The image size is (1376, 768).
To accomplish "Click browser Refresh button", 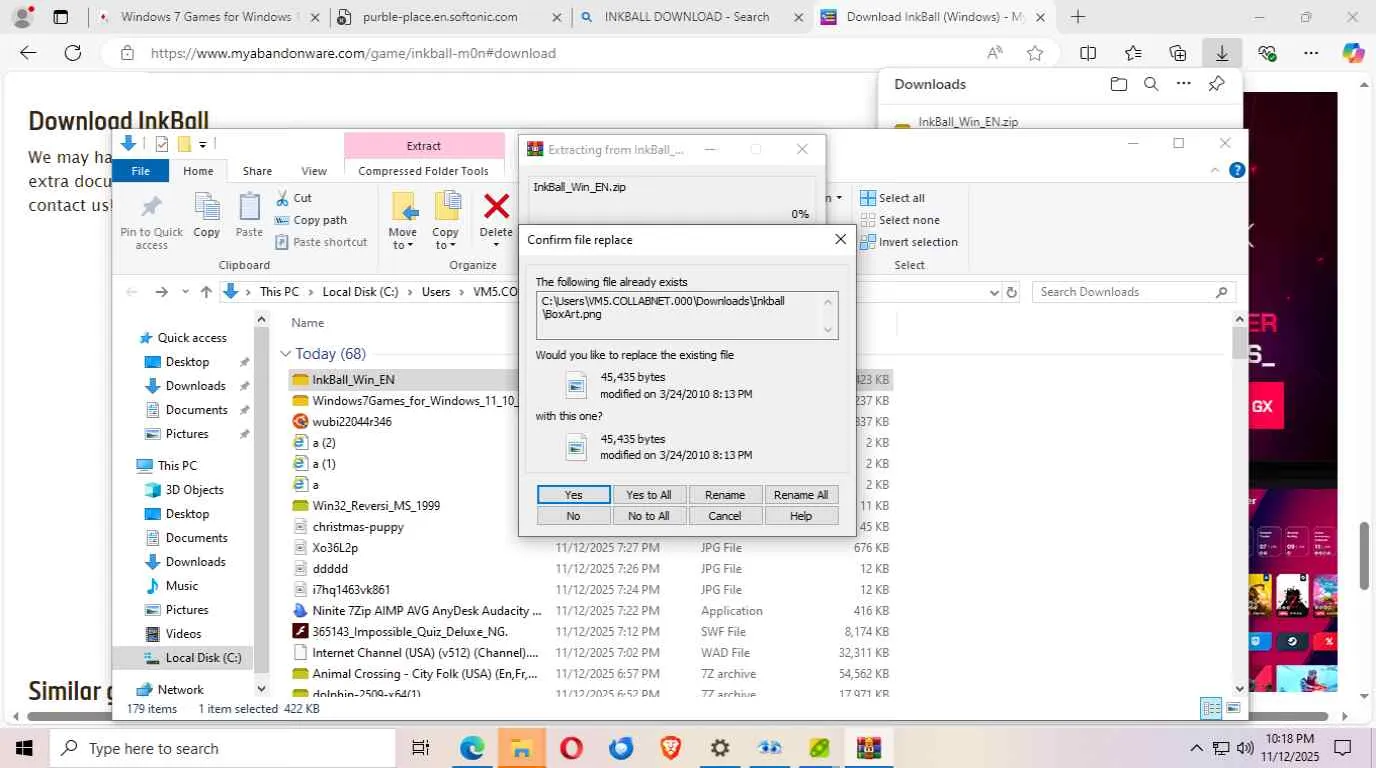I will [72, 53].
